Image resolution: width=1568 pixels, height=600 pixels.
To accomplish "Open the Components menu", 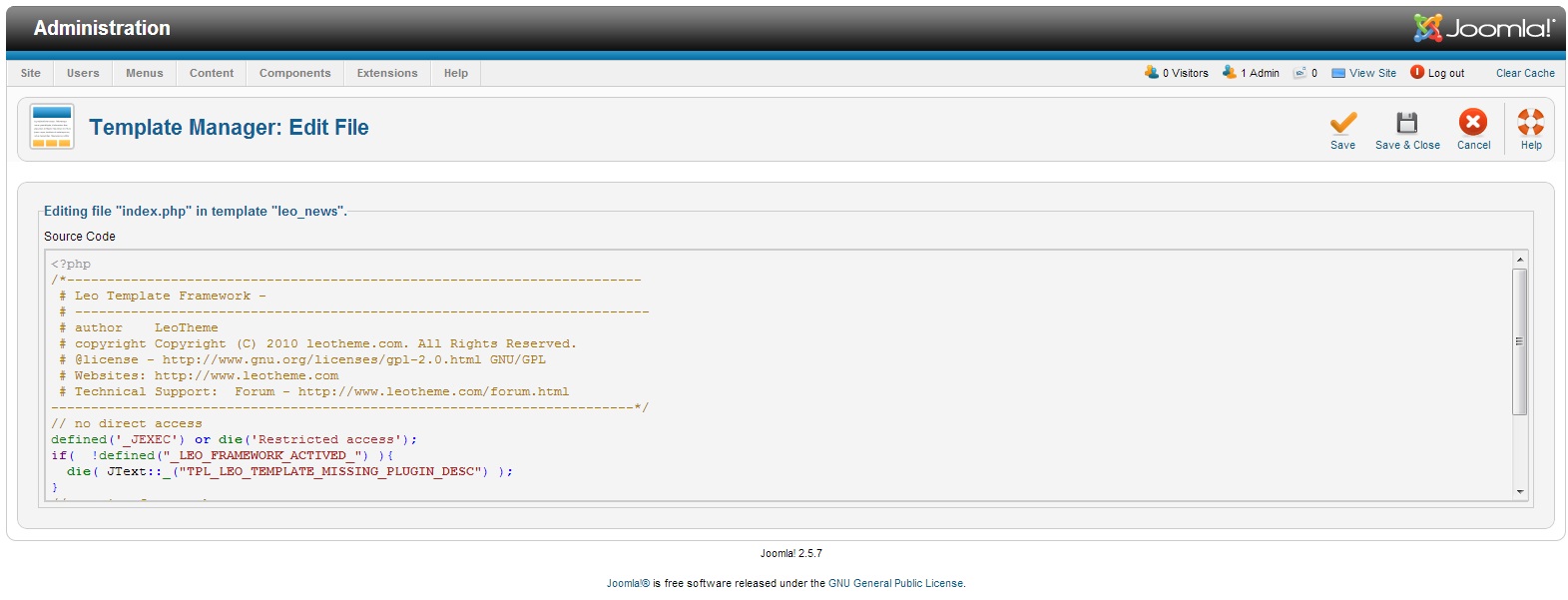I will [295, 73].
